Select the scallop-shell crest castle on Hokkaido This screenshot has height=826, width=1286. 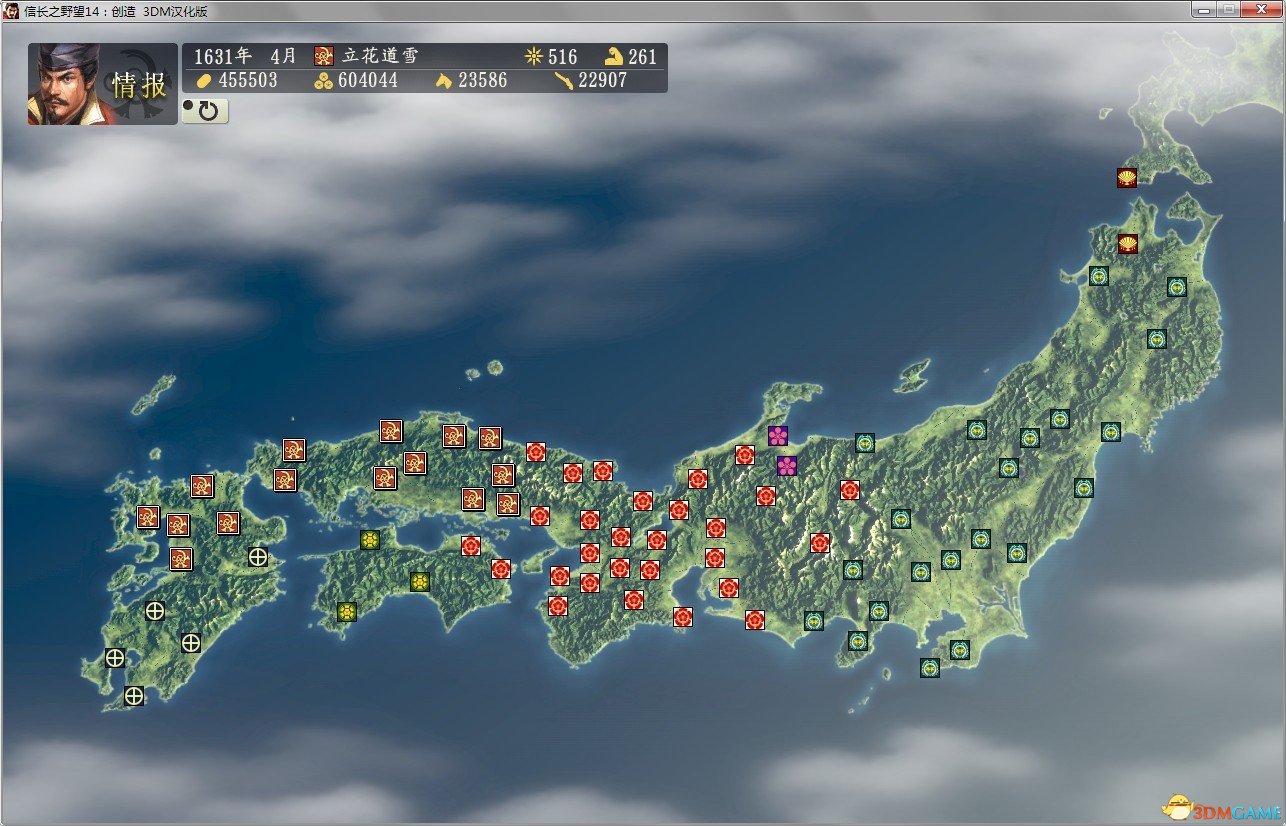1127,178
